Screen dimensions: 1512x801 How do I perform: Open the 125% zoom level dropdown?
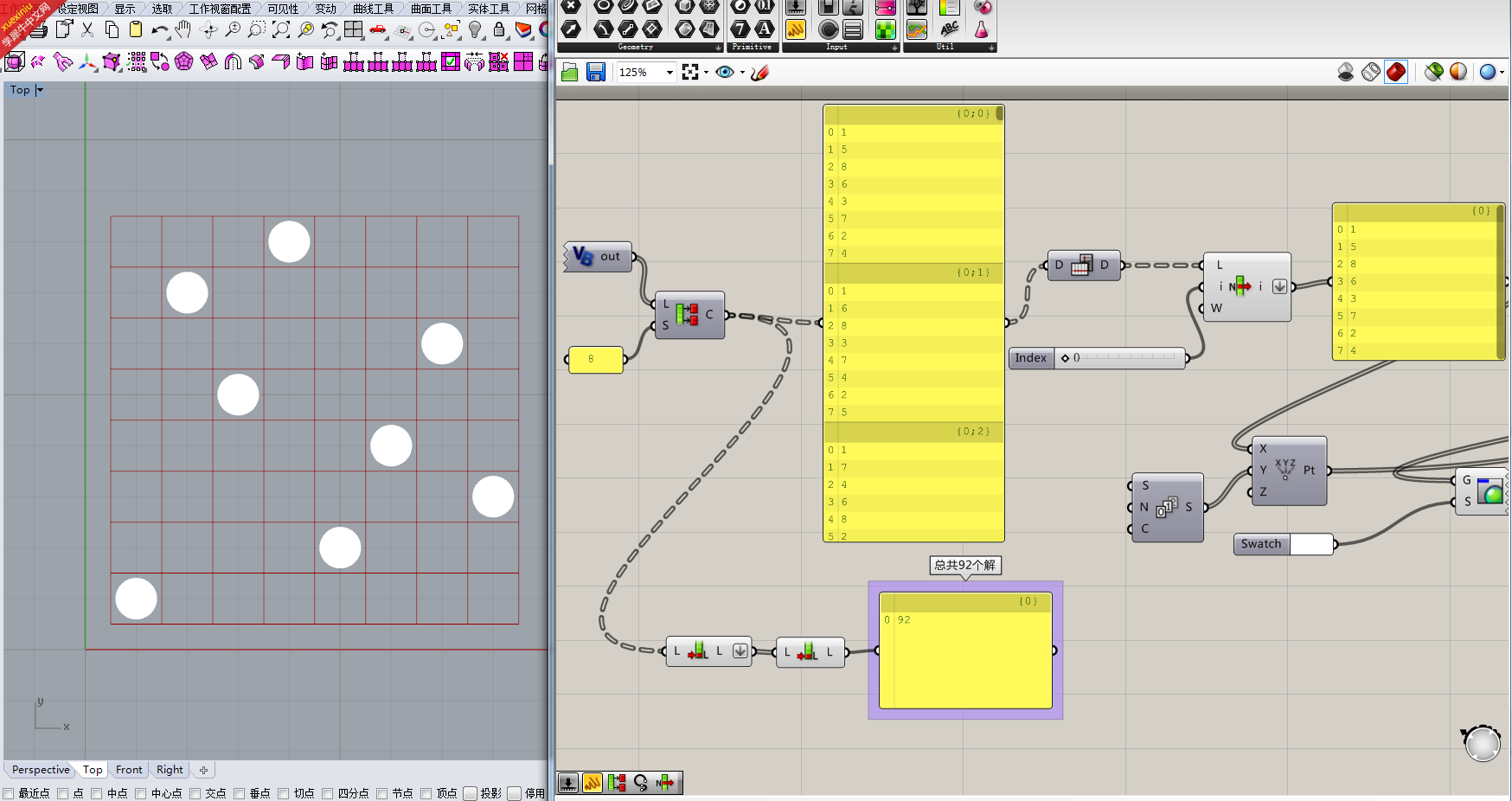(670, 73)
